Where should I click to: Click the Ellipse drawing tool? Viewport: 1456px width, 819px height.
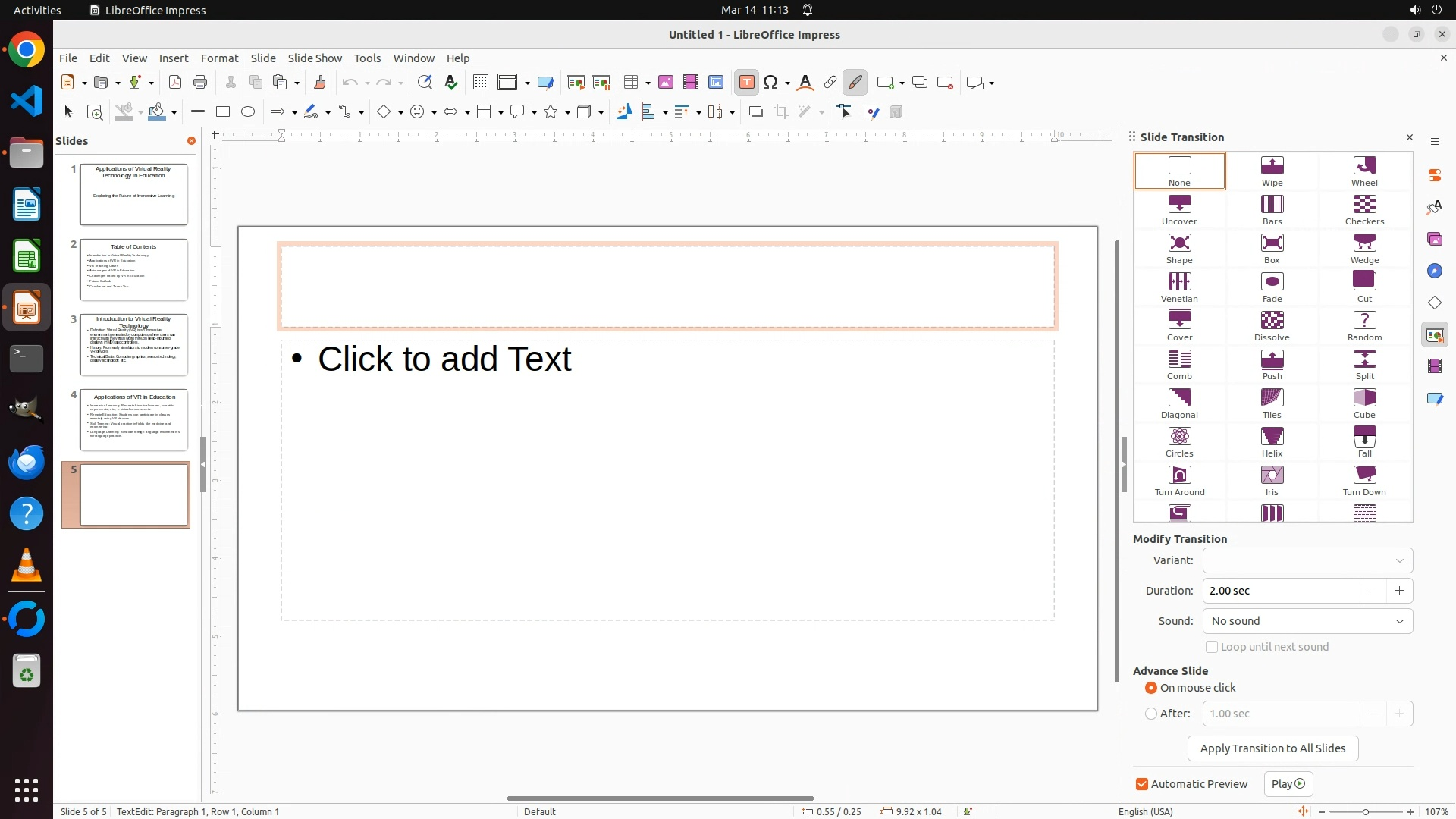(248, 112)
